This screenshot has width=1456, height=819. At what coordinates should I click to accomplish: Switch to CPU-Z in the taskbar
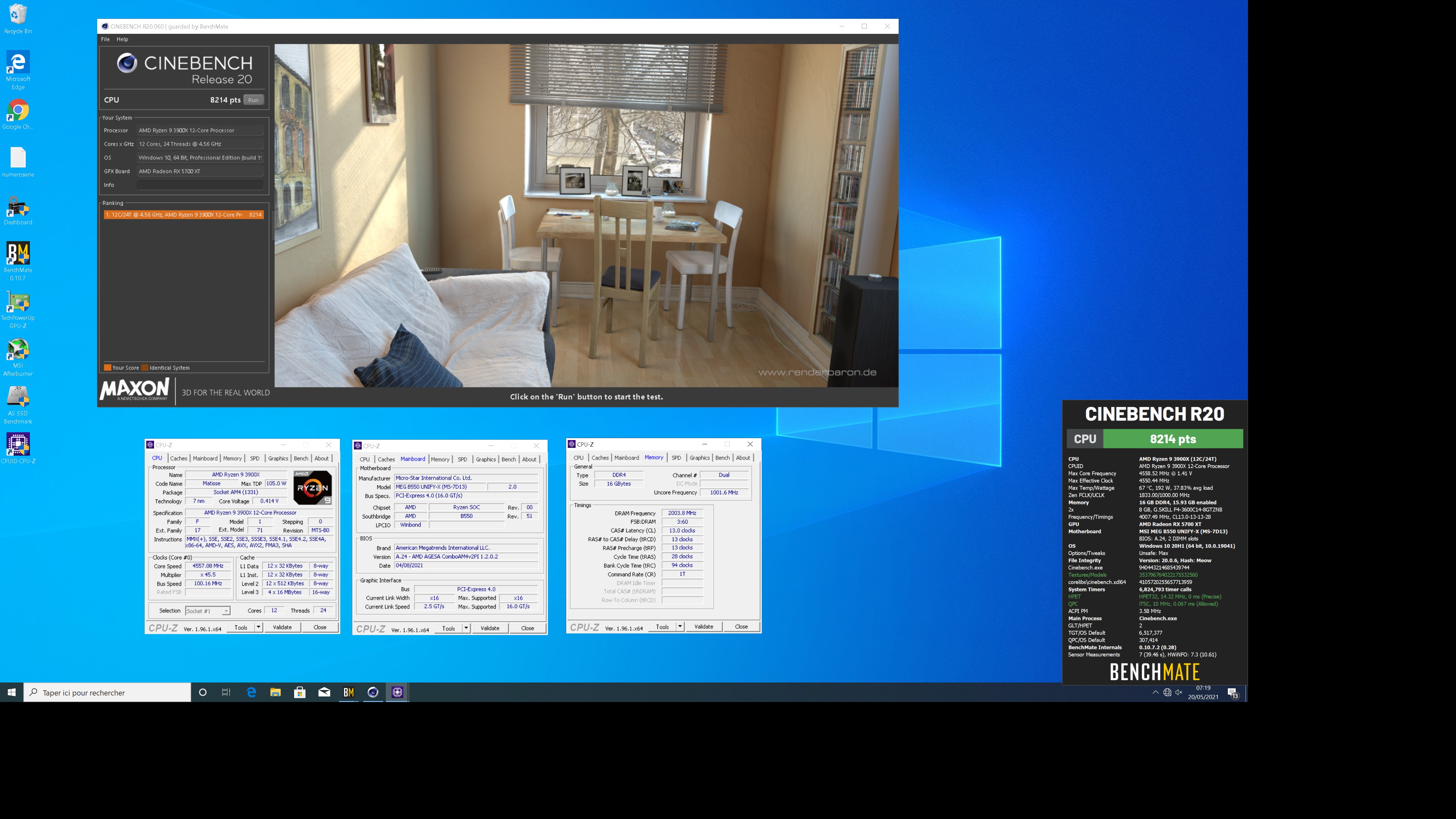[397, 692]
